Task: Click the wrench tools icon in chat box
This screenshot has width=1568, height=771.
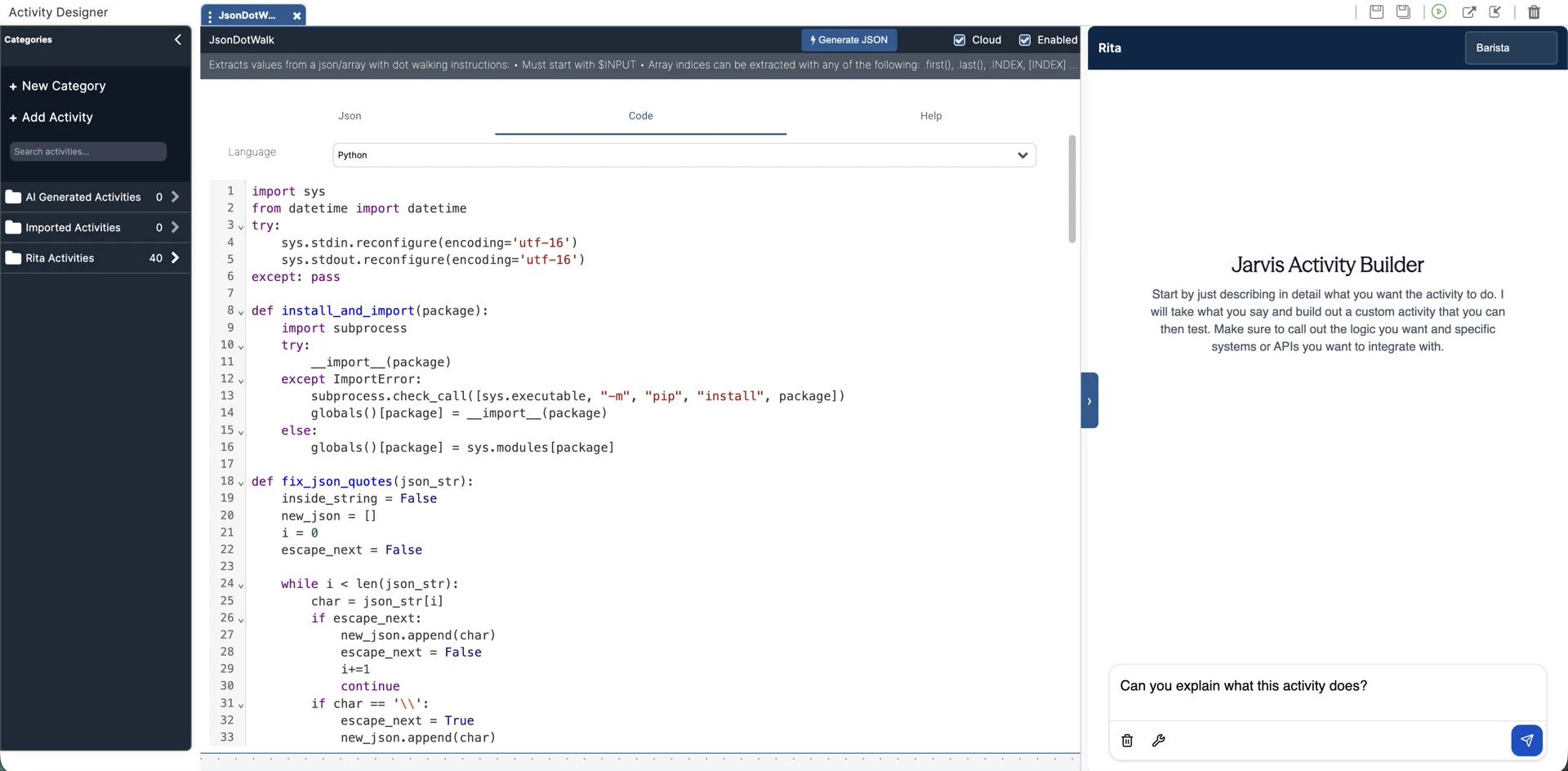Action: click(1158, 741)
